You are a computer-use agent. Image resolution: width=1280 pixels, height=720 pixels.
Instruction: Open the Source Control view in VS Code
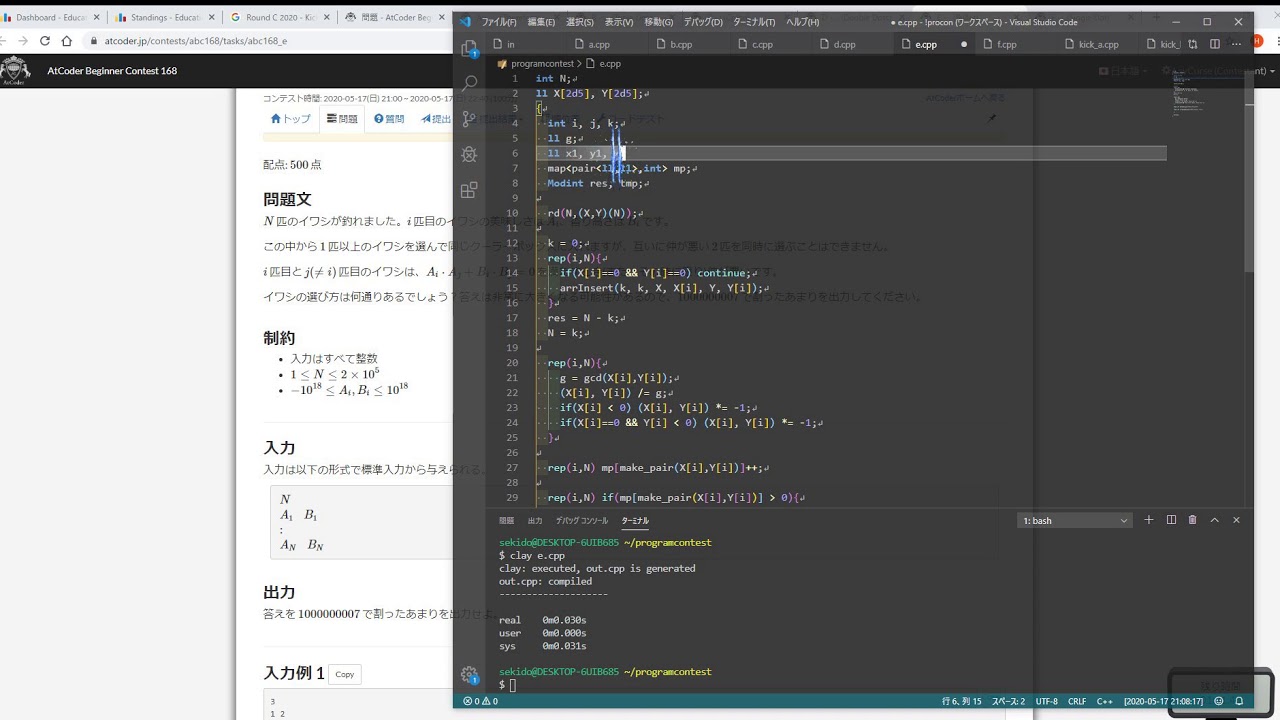pos(469,119)
